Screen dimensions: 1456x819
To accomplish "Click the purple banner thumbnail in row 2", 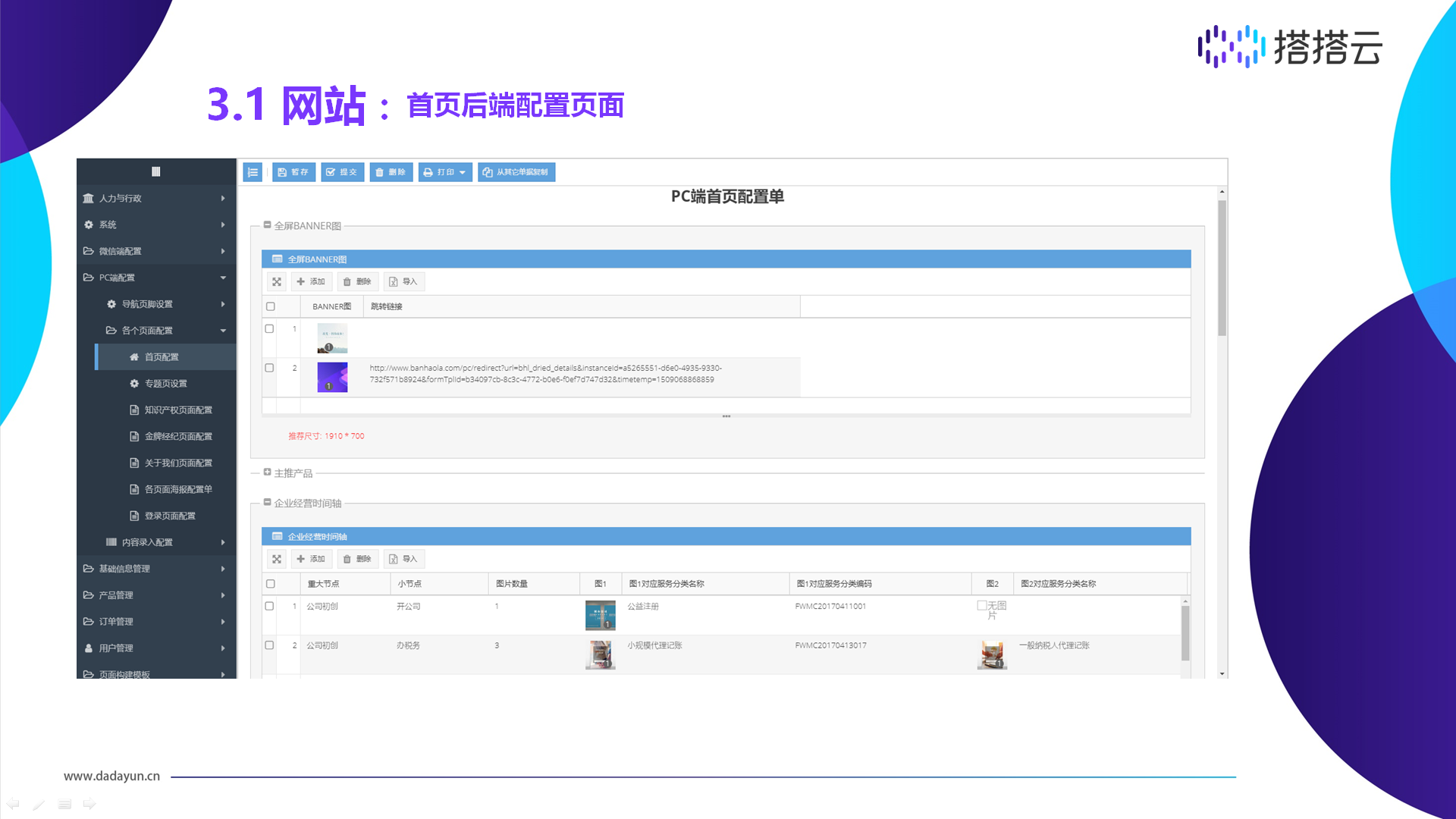I will [332, 377].
